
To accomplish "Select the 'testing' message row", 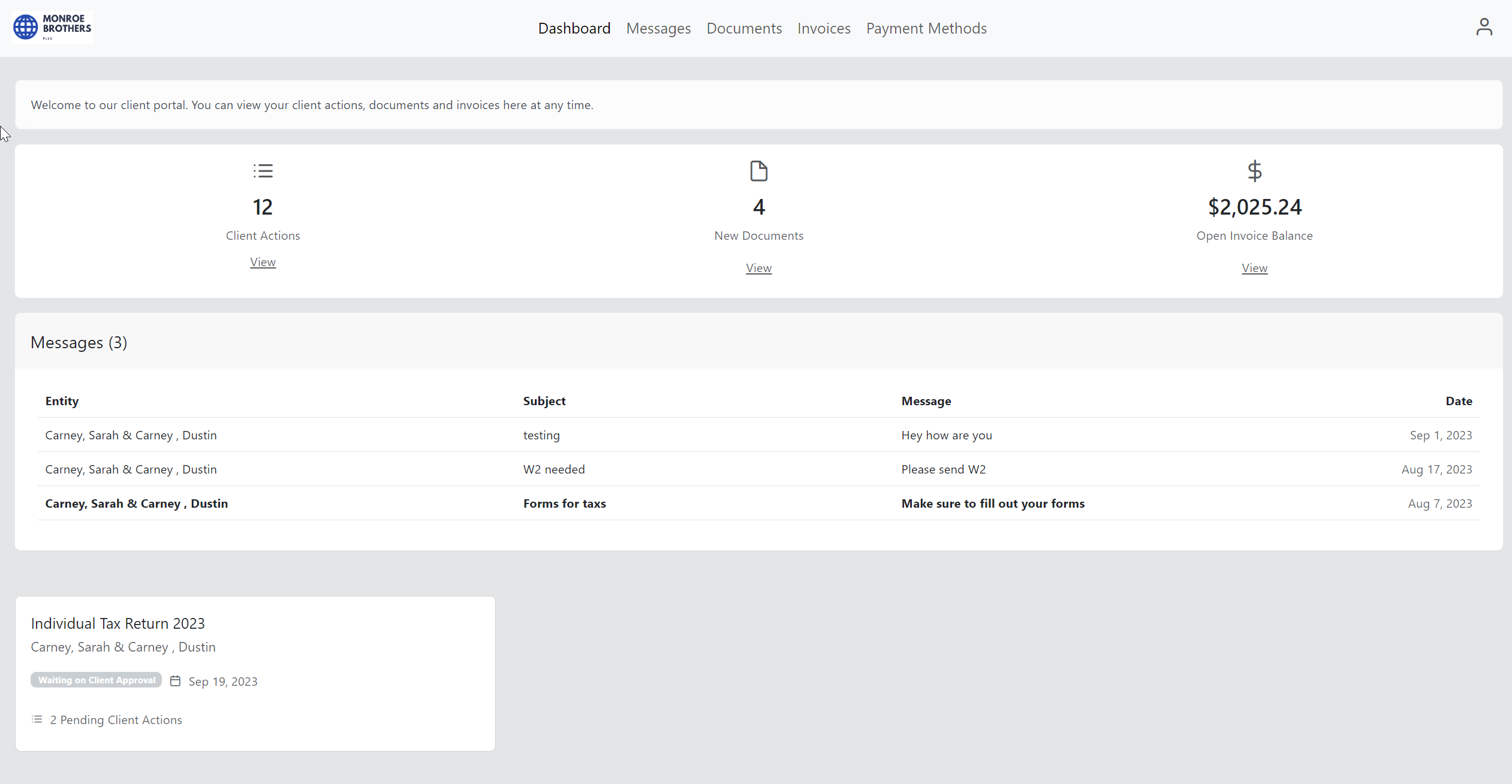I will pyautogui.click(x=541, y=435).
